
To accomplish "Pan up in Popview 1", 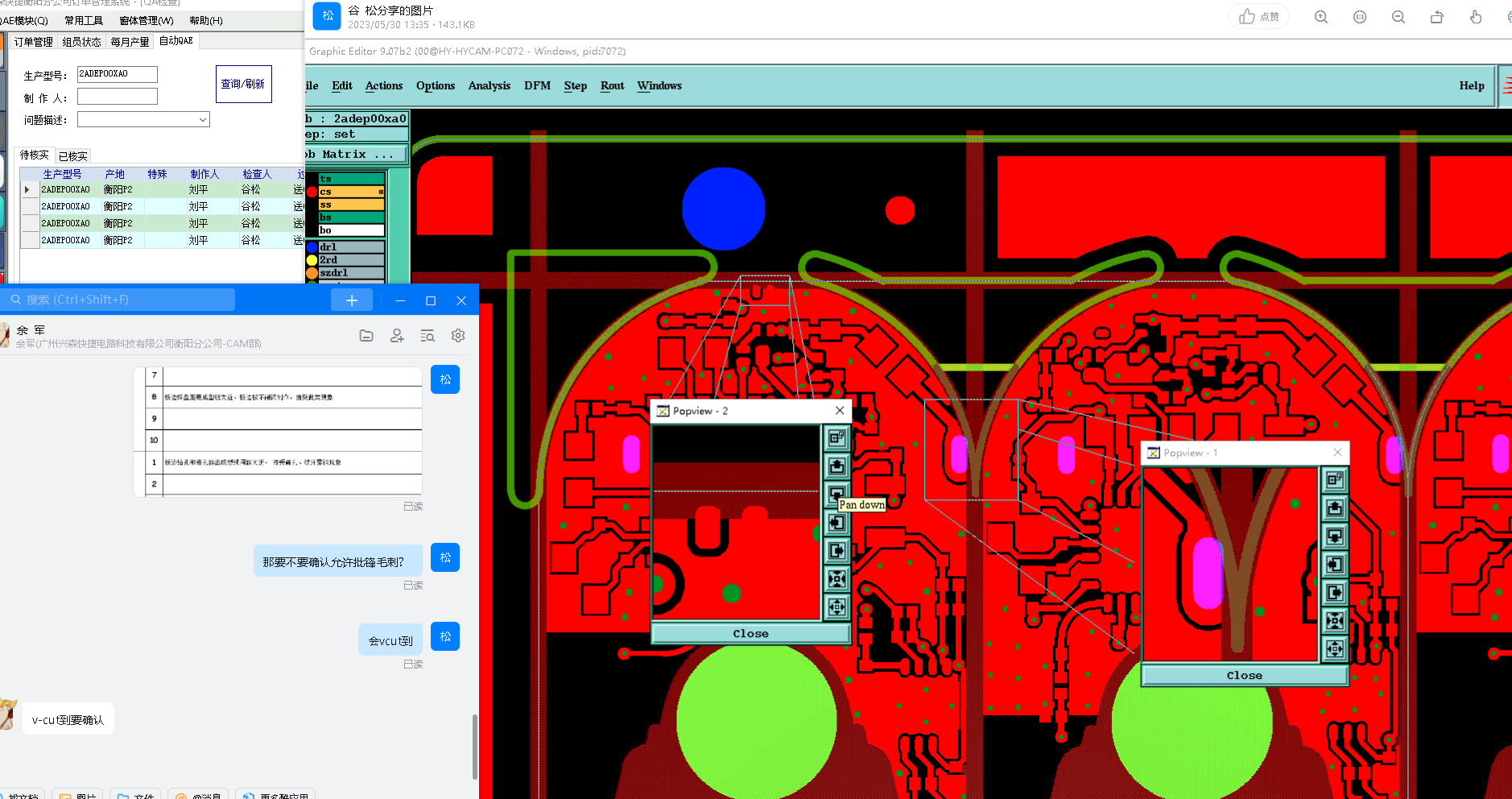I will 1334,508.
